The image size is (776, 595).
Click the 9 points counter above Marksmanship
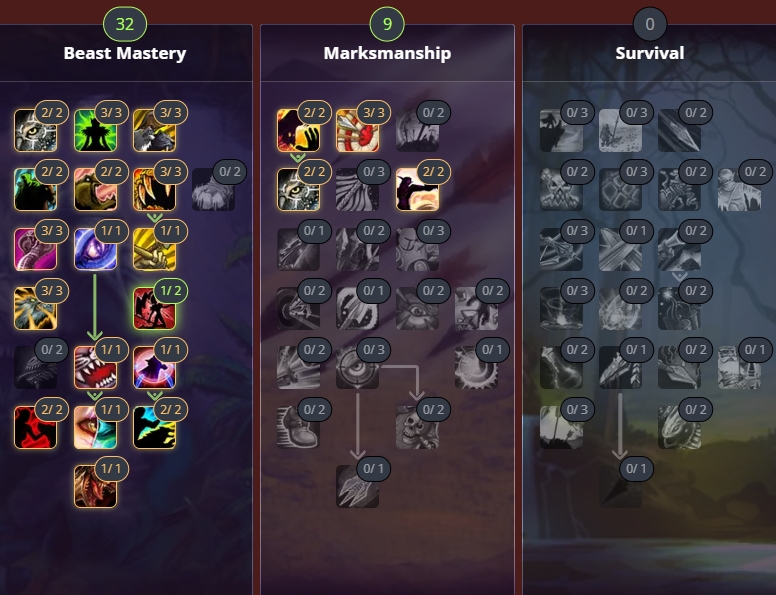click(x=387, y=24)
